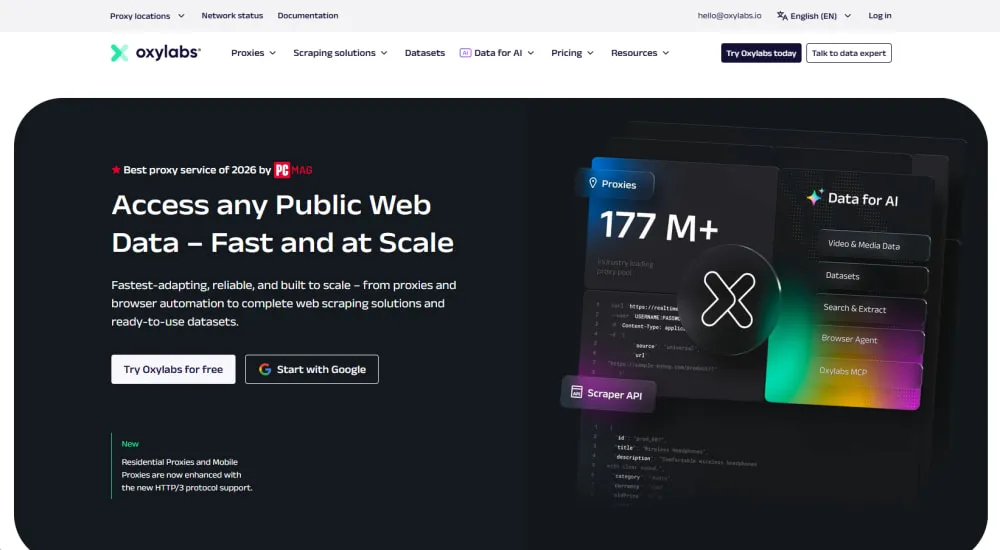Open the Network status link

coord(232,15)
